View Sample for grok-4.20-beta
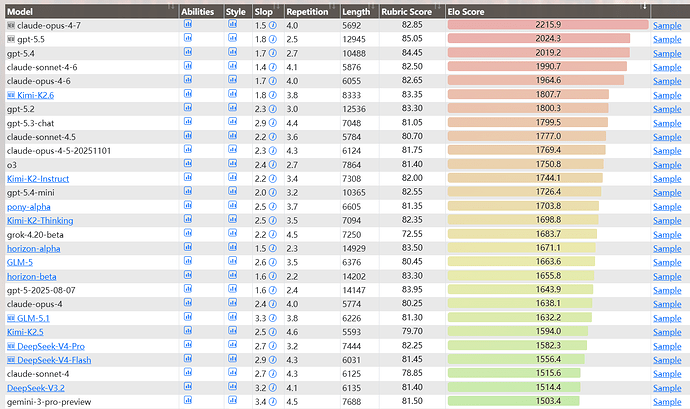 click(x=667, y=235)
